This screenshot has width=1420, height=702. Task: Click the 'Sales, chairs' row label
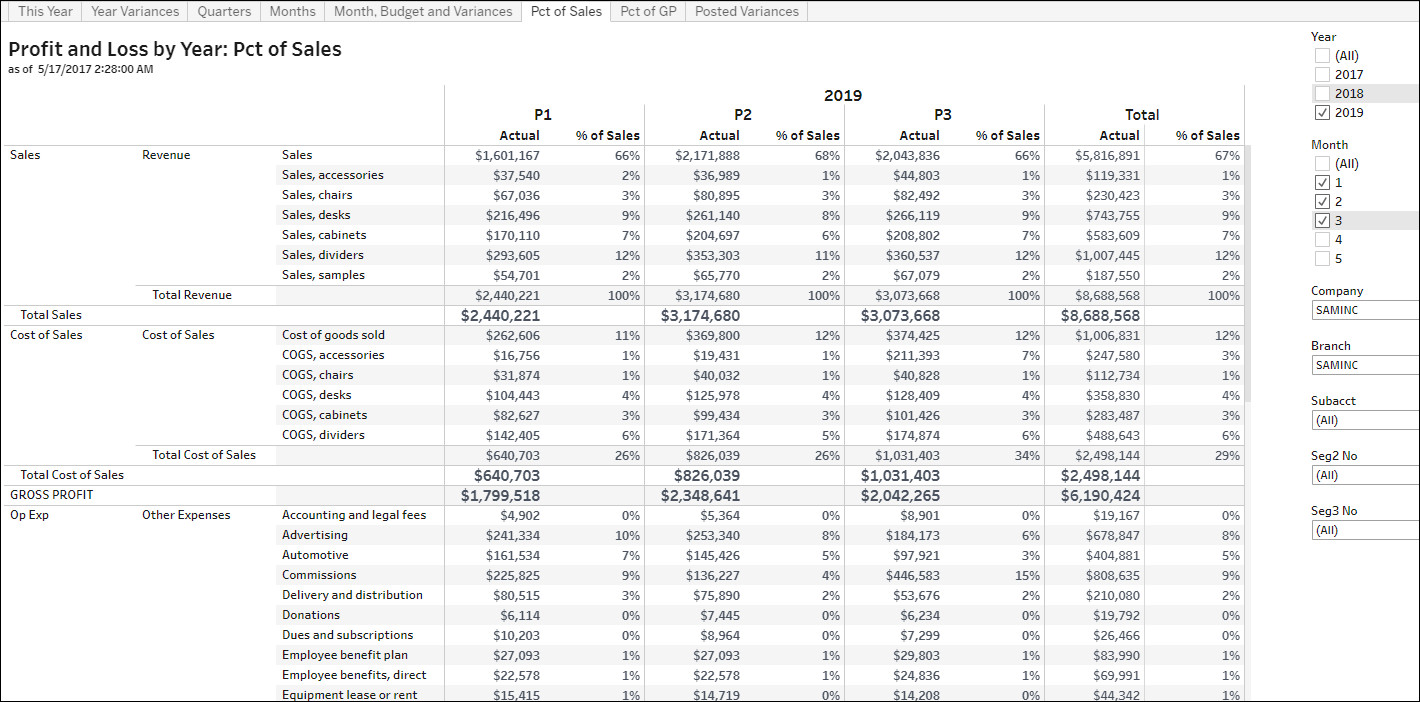coord(318,195)
